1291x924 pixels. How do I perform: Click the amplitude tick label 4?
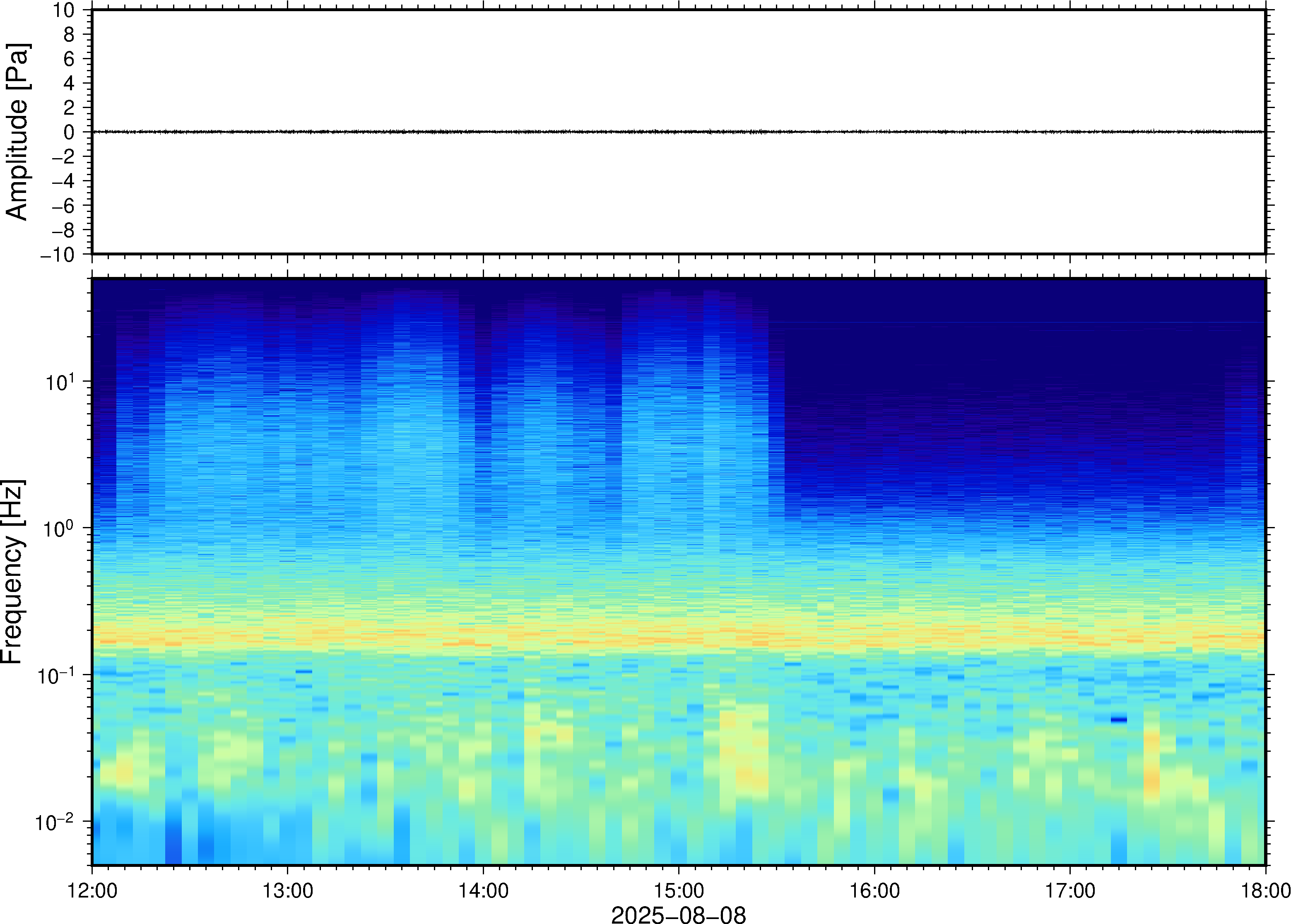coord(70,84)
